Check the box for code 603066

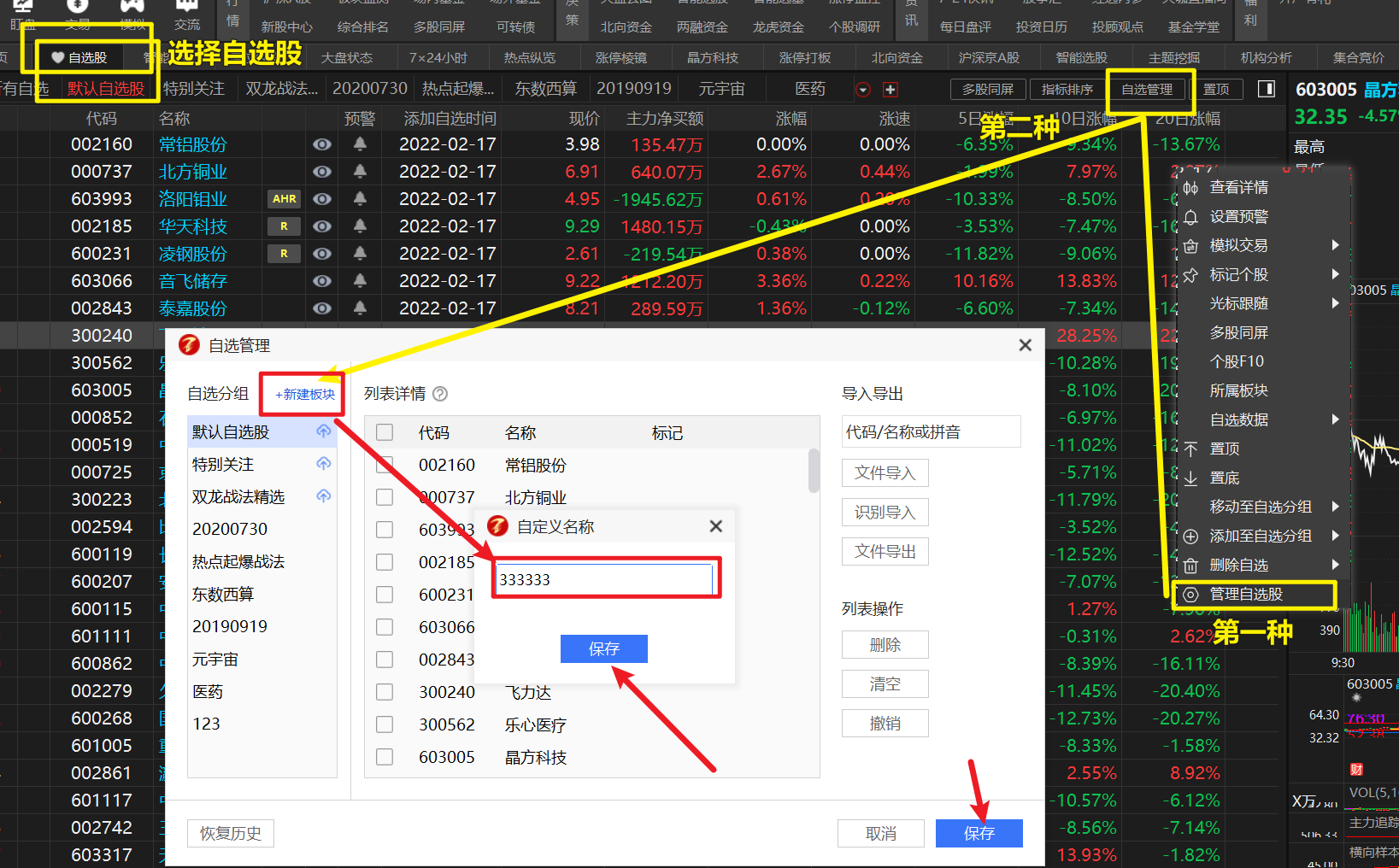pos(385,627)
